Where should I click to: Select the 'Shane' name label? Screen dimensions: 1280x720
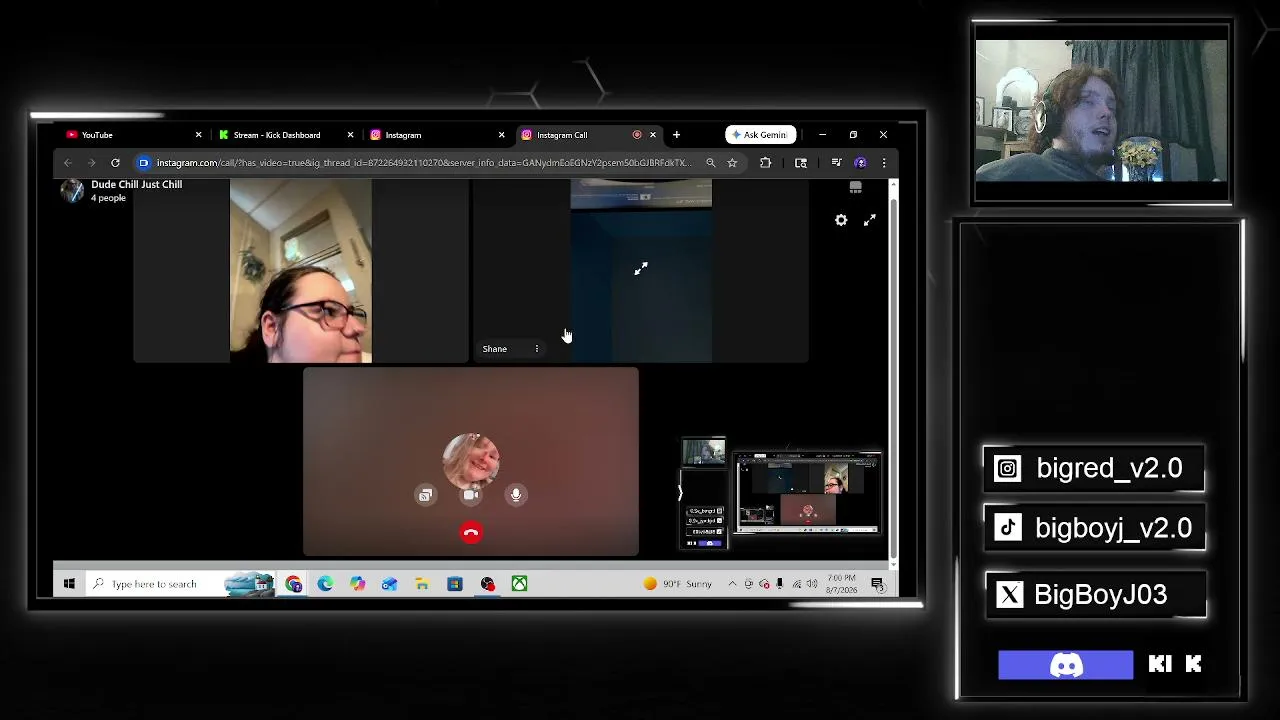click(x=495, y=349)
